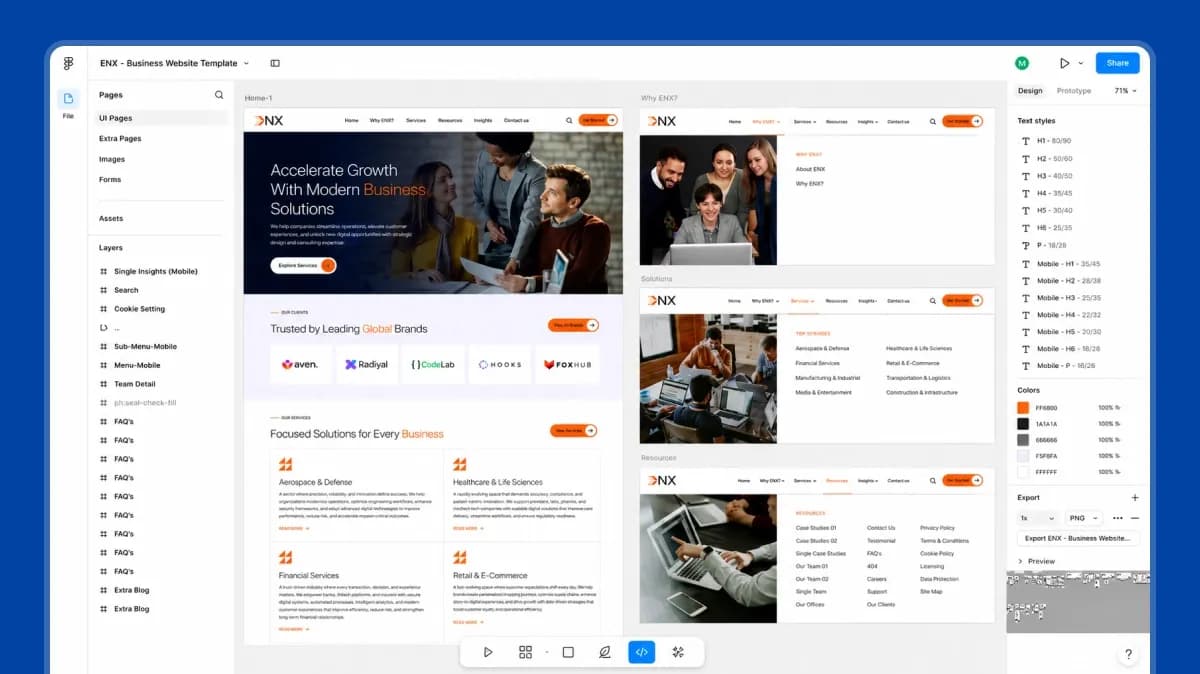Click the P - 18/28 text style icon
Image resolution: width=1200 pixels, height=674 pixels.
coord(1025,245)
